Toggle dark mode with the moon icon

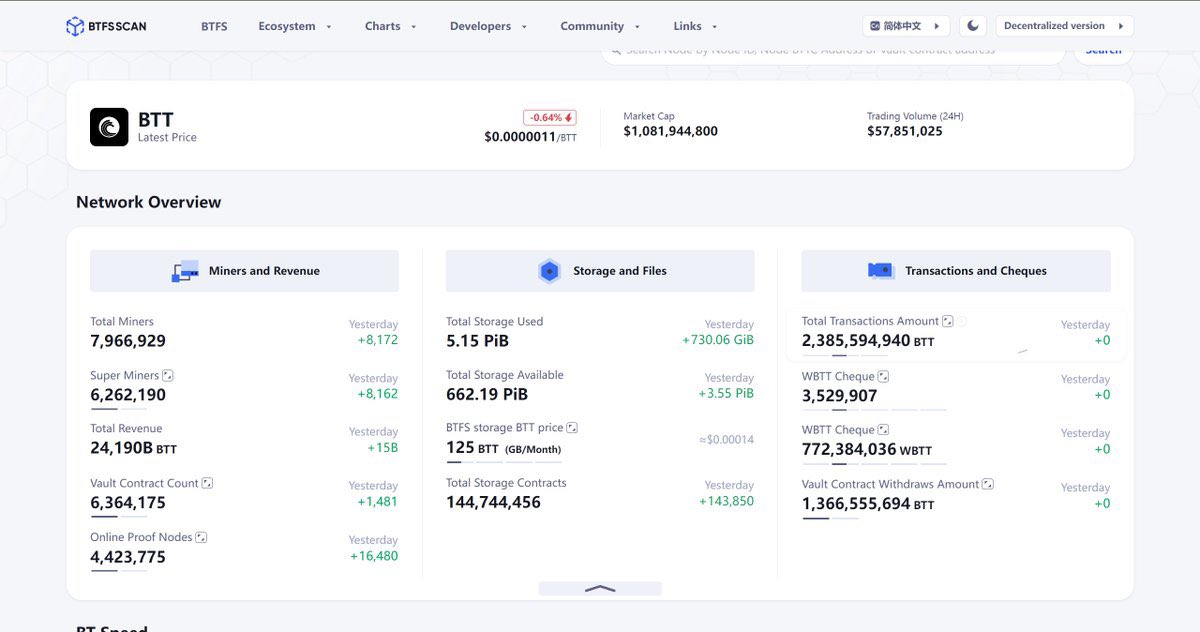pyautogui.click(x=972, y=25)
